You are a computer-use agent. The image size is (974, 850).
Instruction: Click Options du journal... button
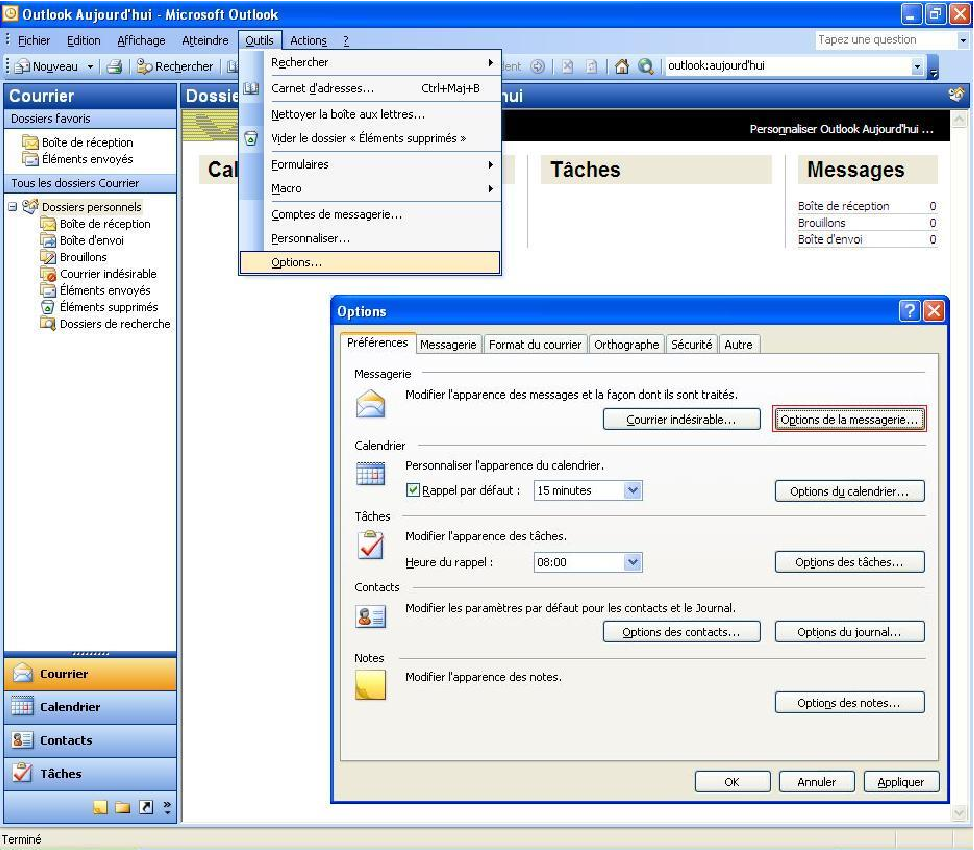[849, 632]
